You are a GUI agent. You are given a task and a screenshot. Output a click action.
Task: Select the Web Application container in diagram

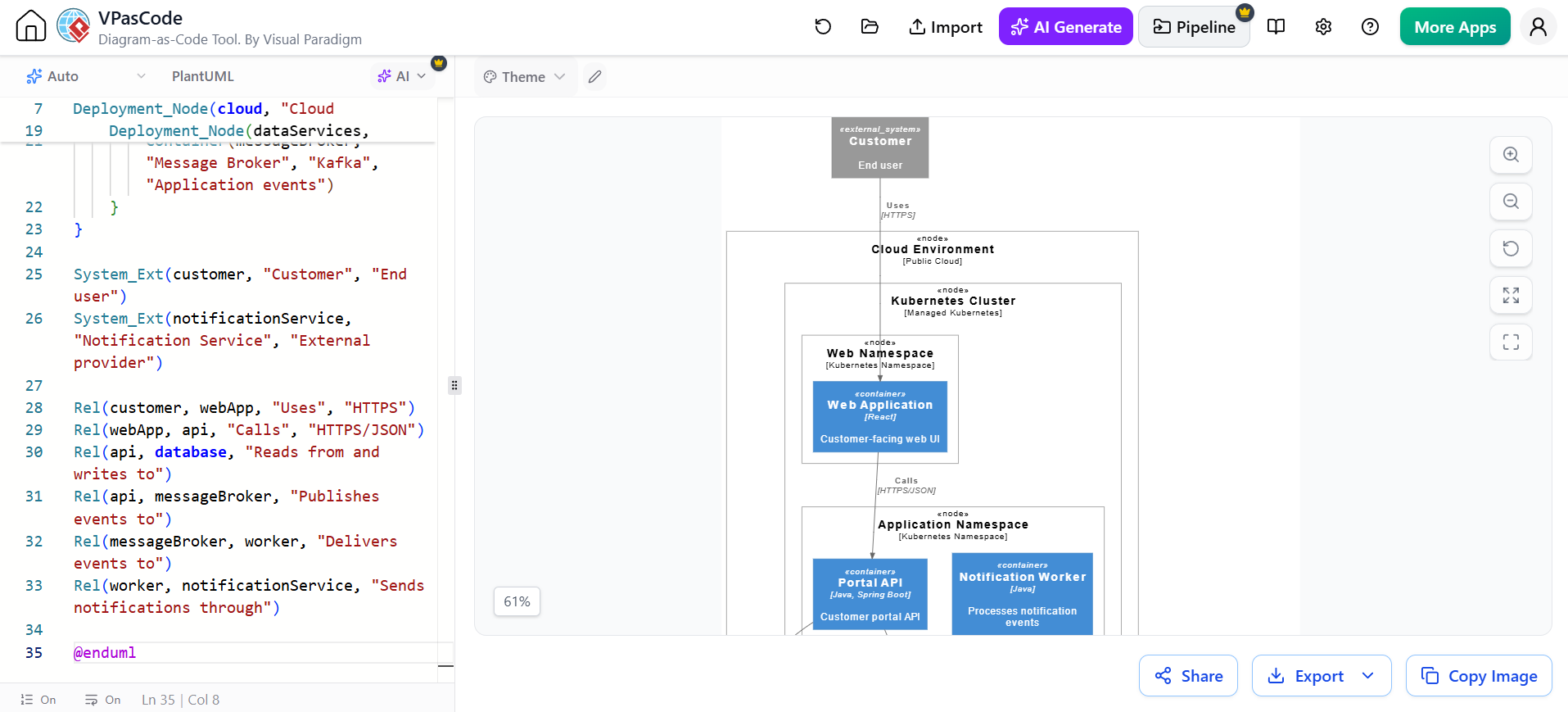point(880,416)
